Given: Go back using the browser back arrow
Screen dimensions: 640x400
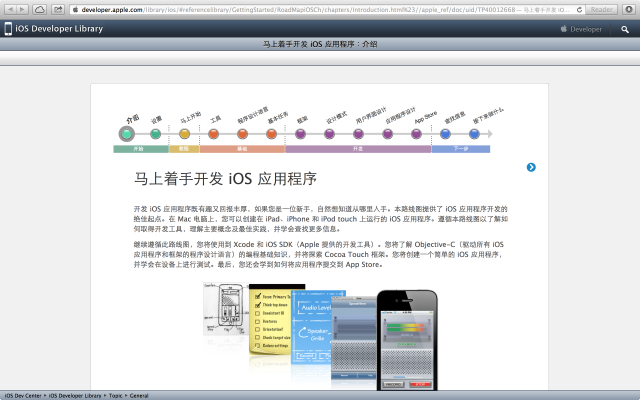Looking at the screenshot, I should [x=11, y=9].
